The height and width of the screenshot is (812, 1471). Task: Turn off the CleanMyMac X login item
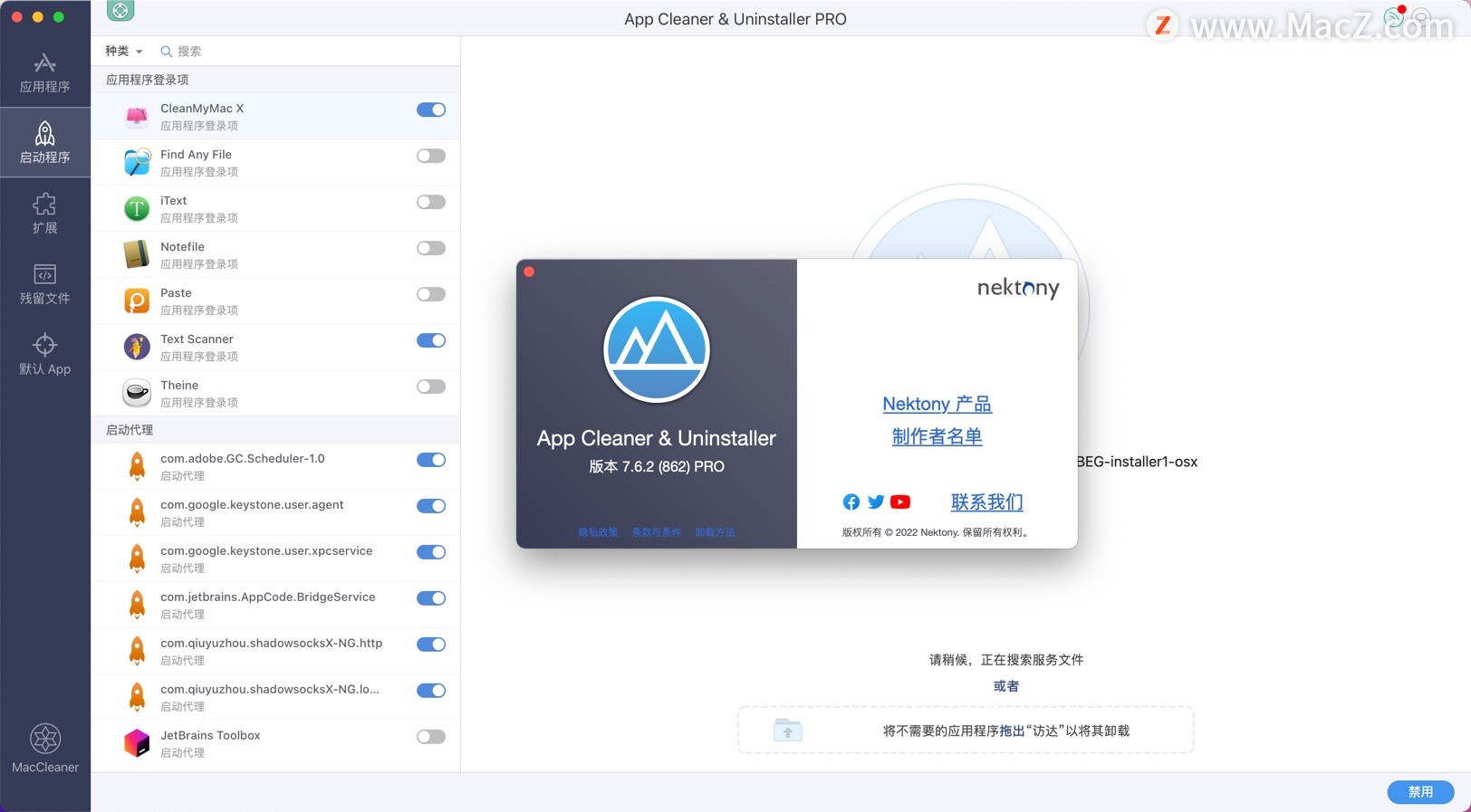[x=431, y=110]
